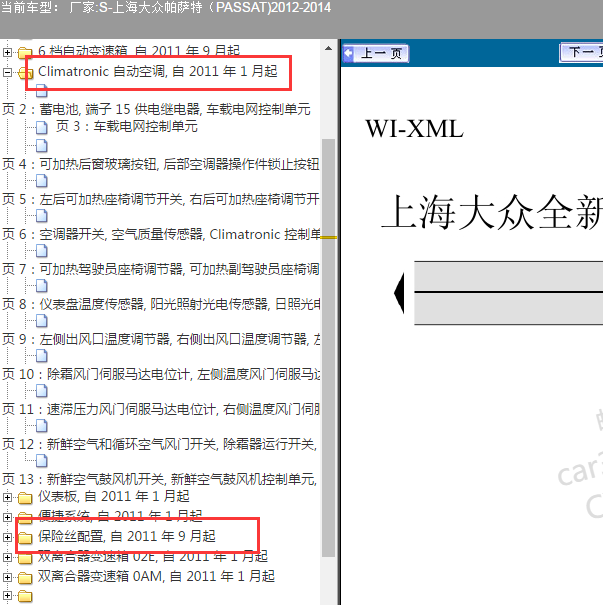Click the page icon for 页 12 新鲜空气和循环空气风门开关
The image size is (603, 605).
(x=42, y=426)
